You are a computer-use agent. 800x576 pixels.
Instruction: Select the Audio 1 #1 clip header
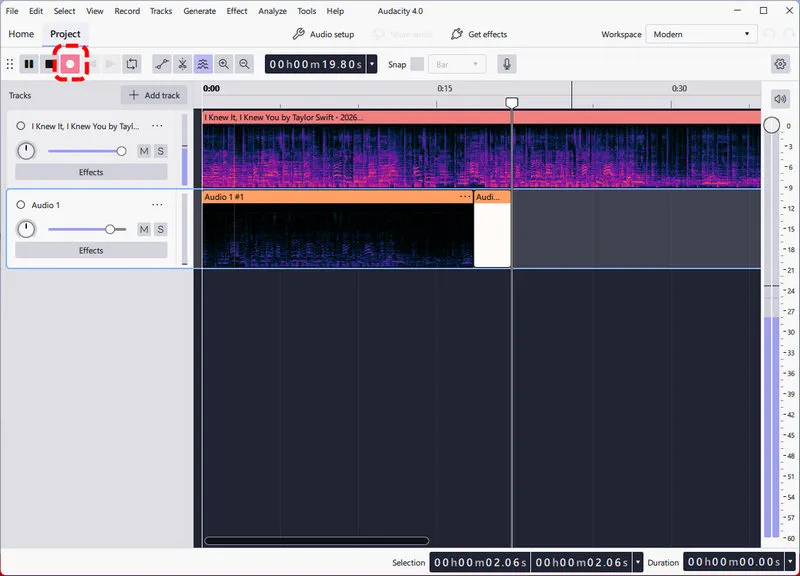pos(338,196)
